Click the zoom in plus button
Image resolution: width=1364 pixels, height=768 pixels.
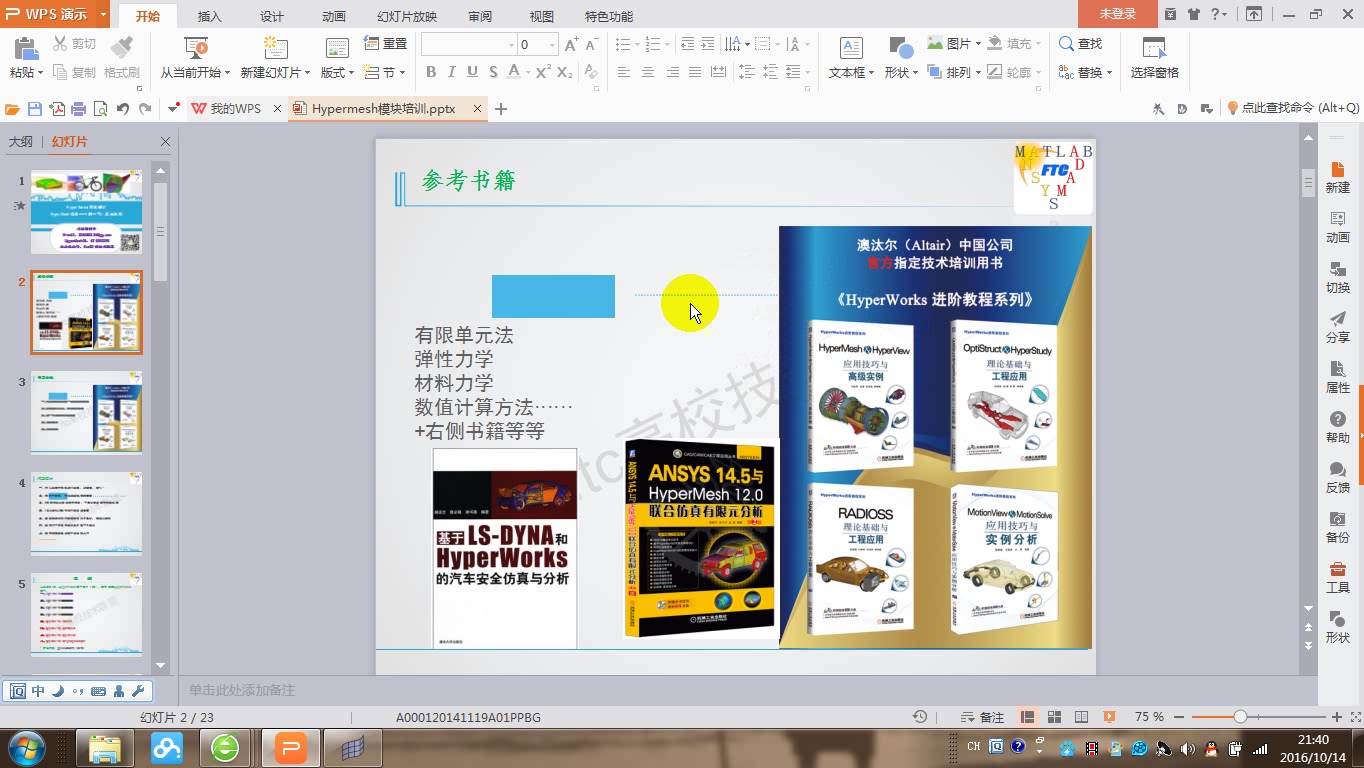coord(1337,717)
